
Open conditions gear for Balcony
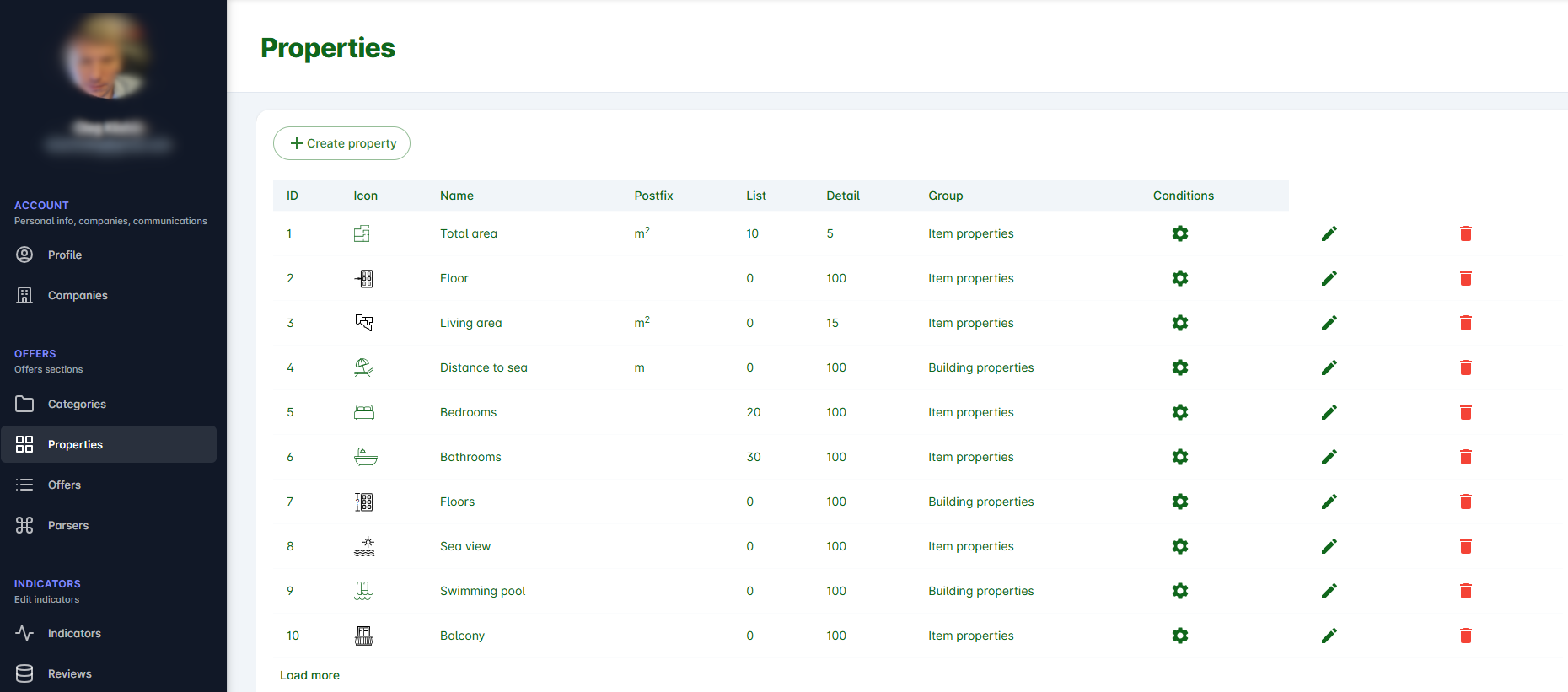pos(1180,636)
